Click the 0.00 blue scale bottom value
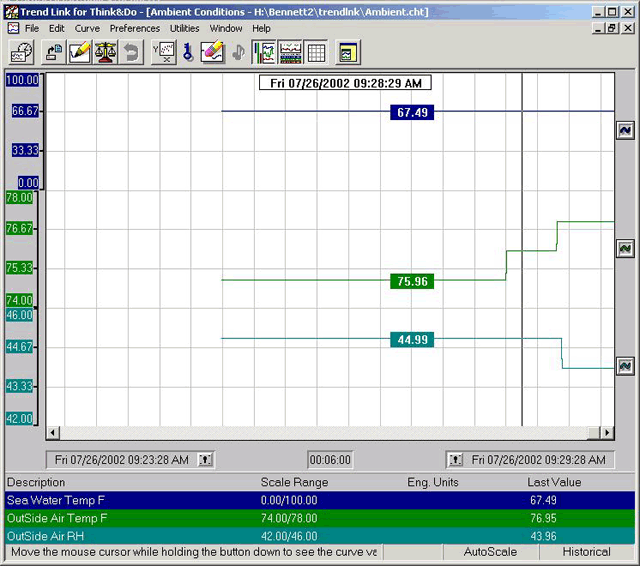The width and height of the screenshot is (640, 566). pyautogui.click(x=28, y=182)
